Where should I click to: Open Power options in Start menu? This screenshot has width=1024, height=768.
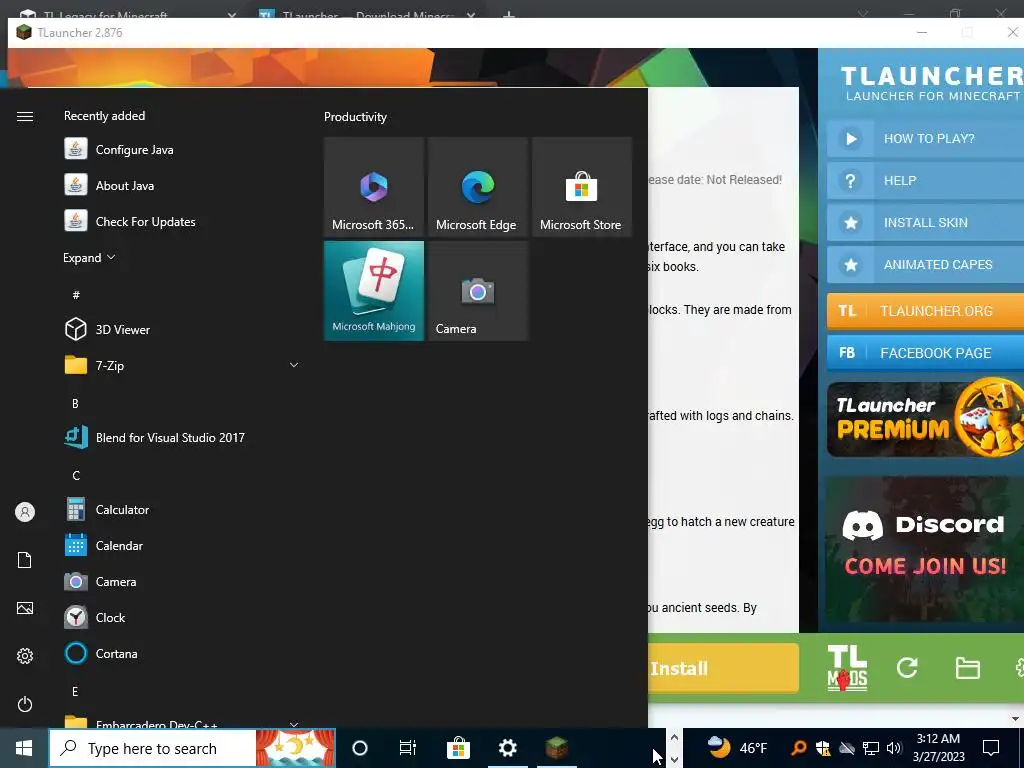[25, 704]
